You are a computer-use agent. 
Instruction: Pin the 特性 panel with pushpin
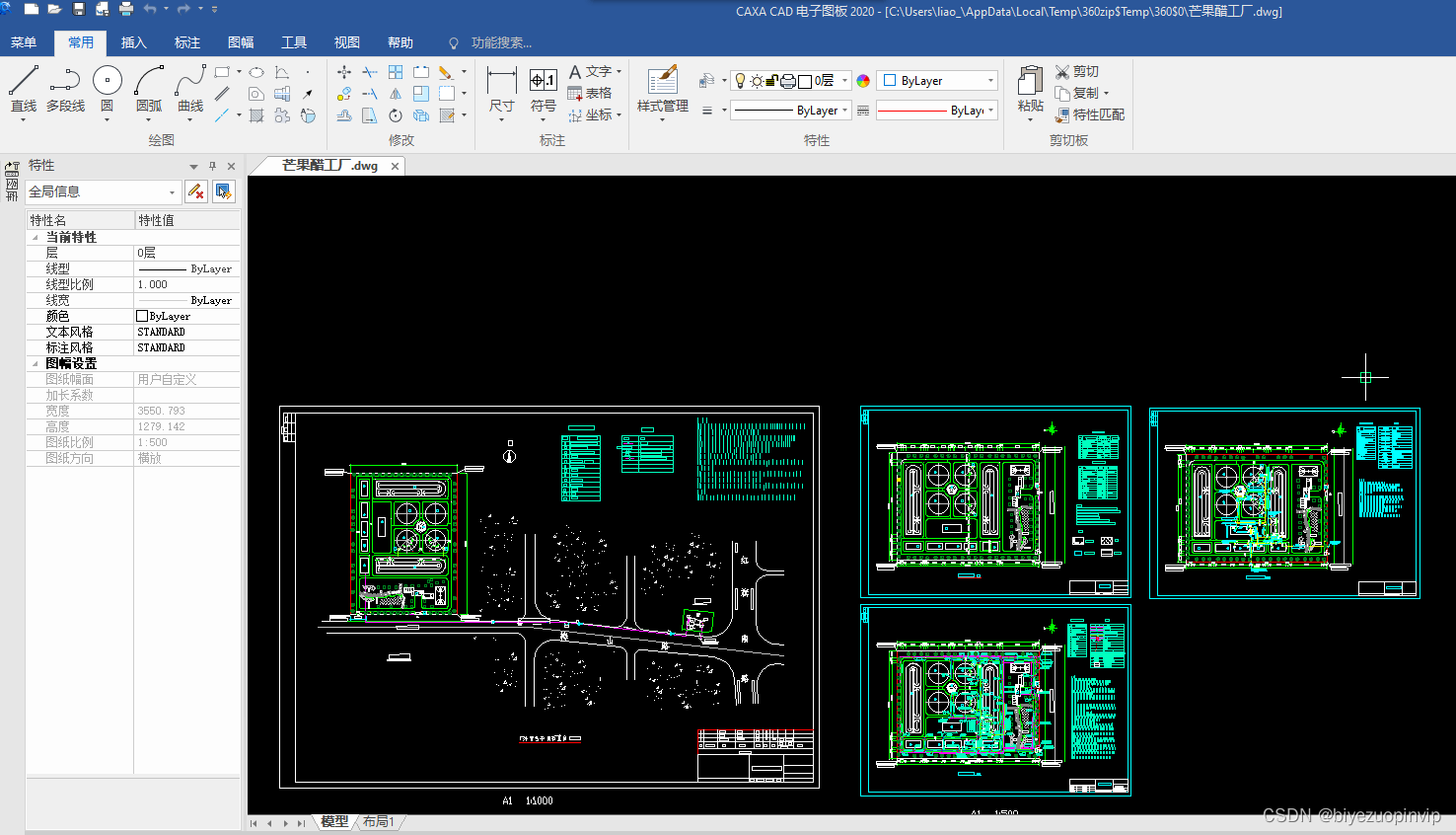[212, 166]
